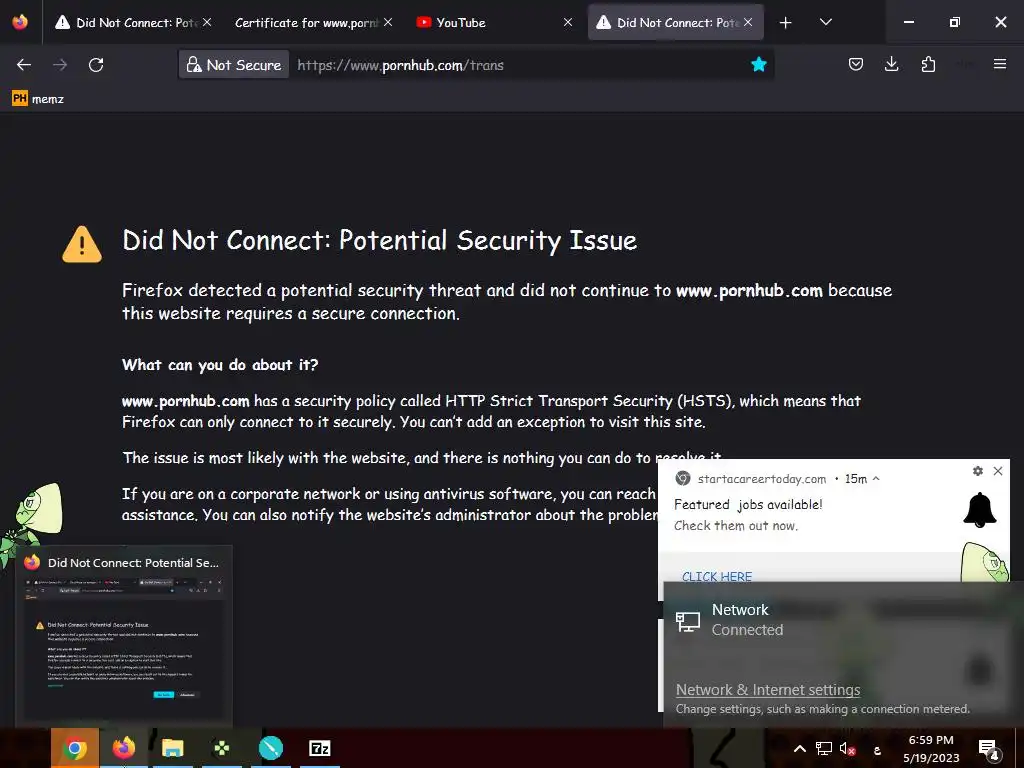Close the Certificate tab
Viewport: 1024px width, 768px height.
pos(388,22)
